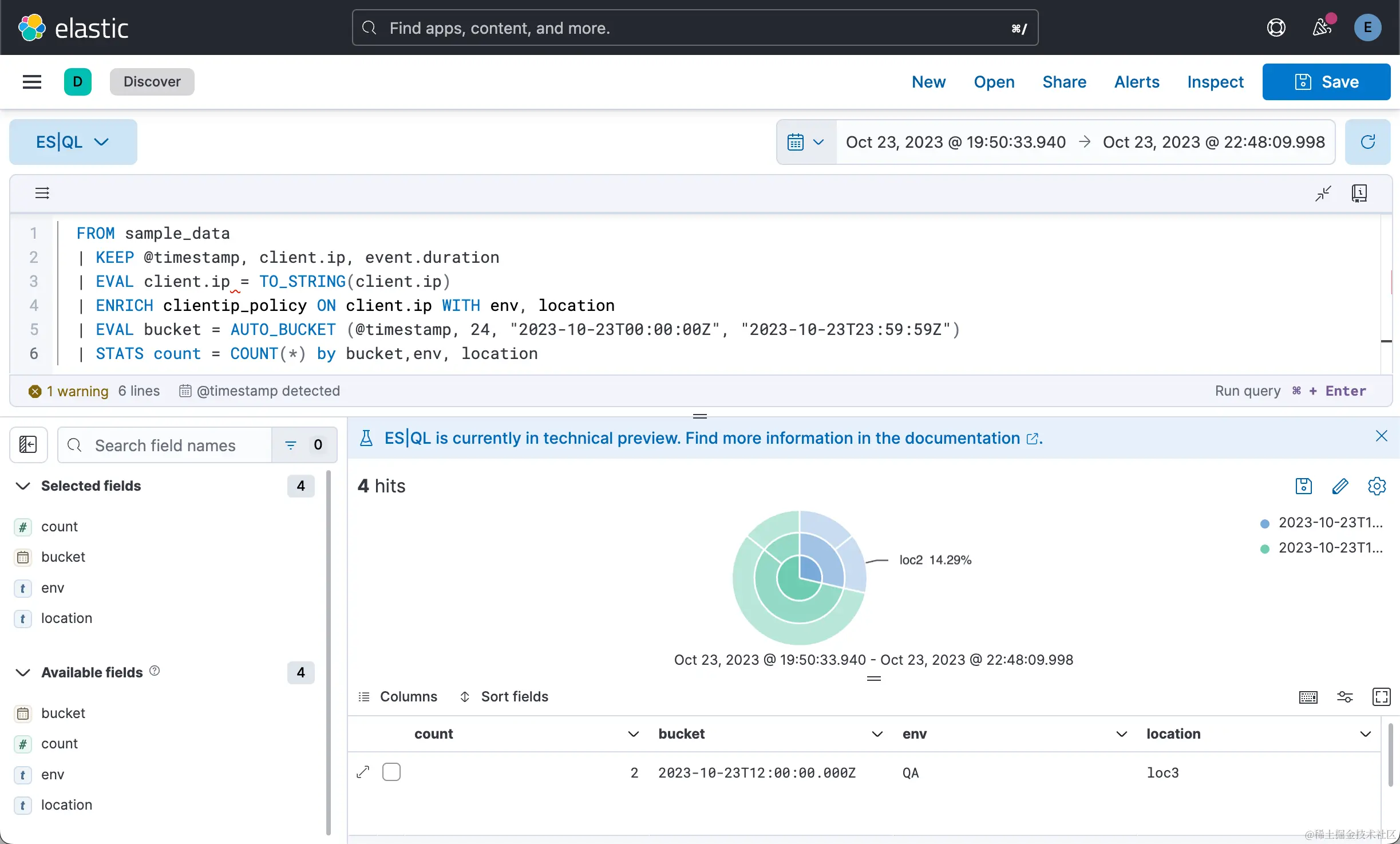
Task: Click the blue pie legend dot
Action: [1265, 523]
